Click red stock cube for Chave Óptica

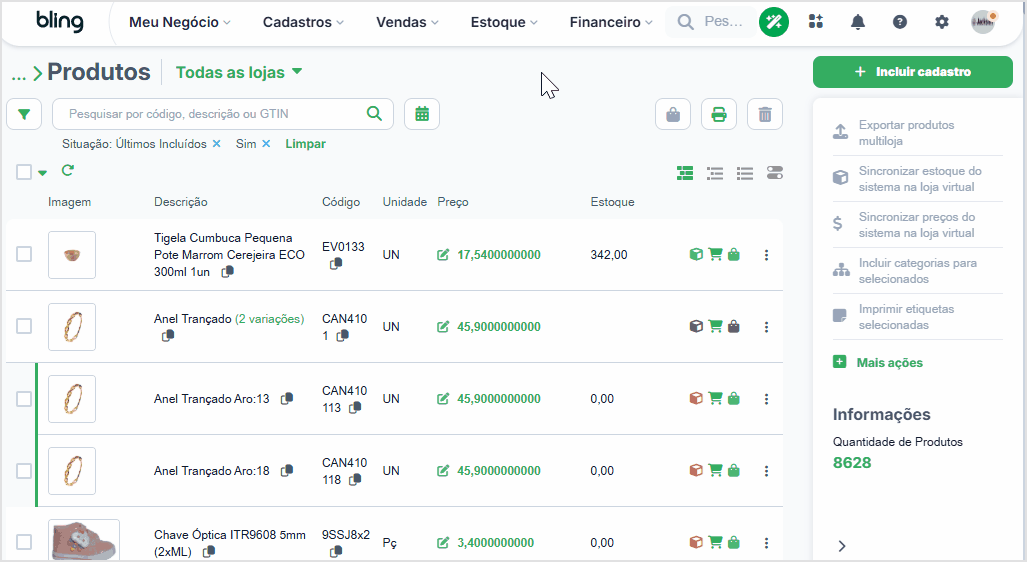[696, 542]
